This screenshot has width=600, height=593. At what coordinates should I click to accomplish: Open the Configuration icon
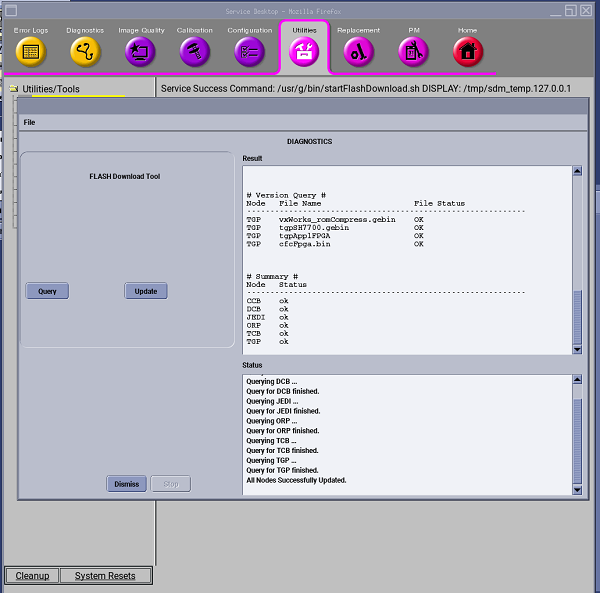pos(249,50)
